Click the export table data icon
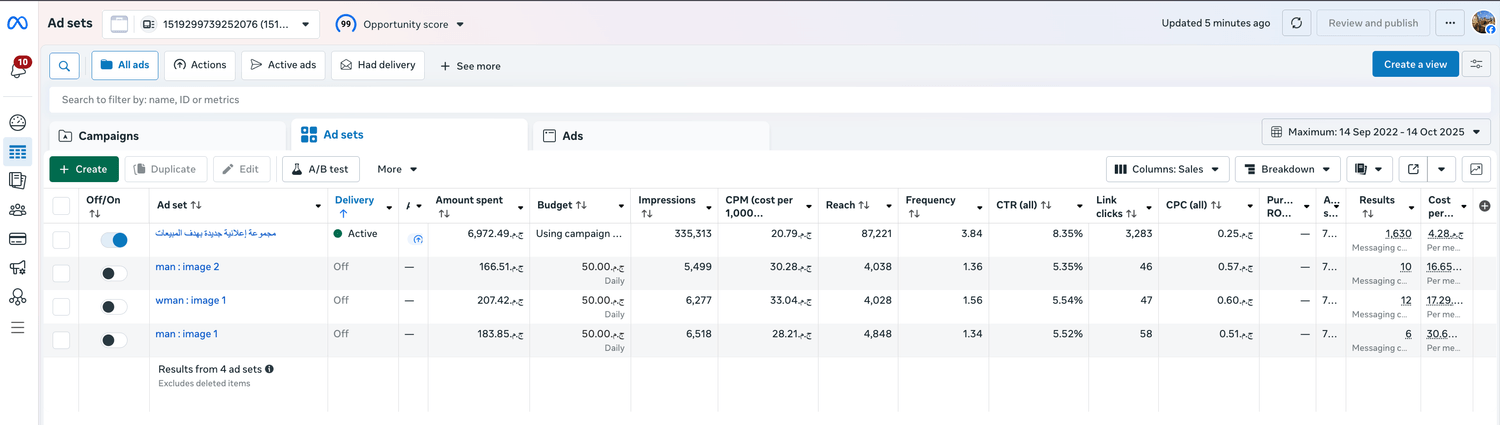This screenshot has height=425, width=1500. pyautogui.click(x=1413, y=169)
